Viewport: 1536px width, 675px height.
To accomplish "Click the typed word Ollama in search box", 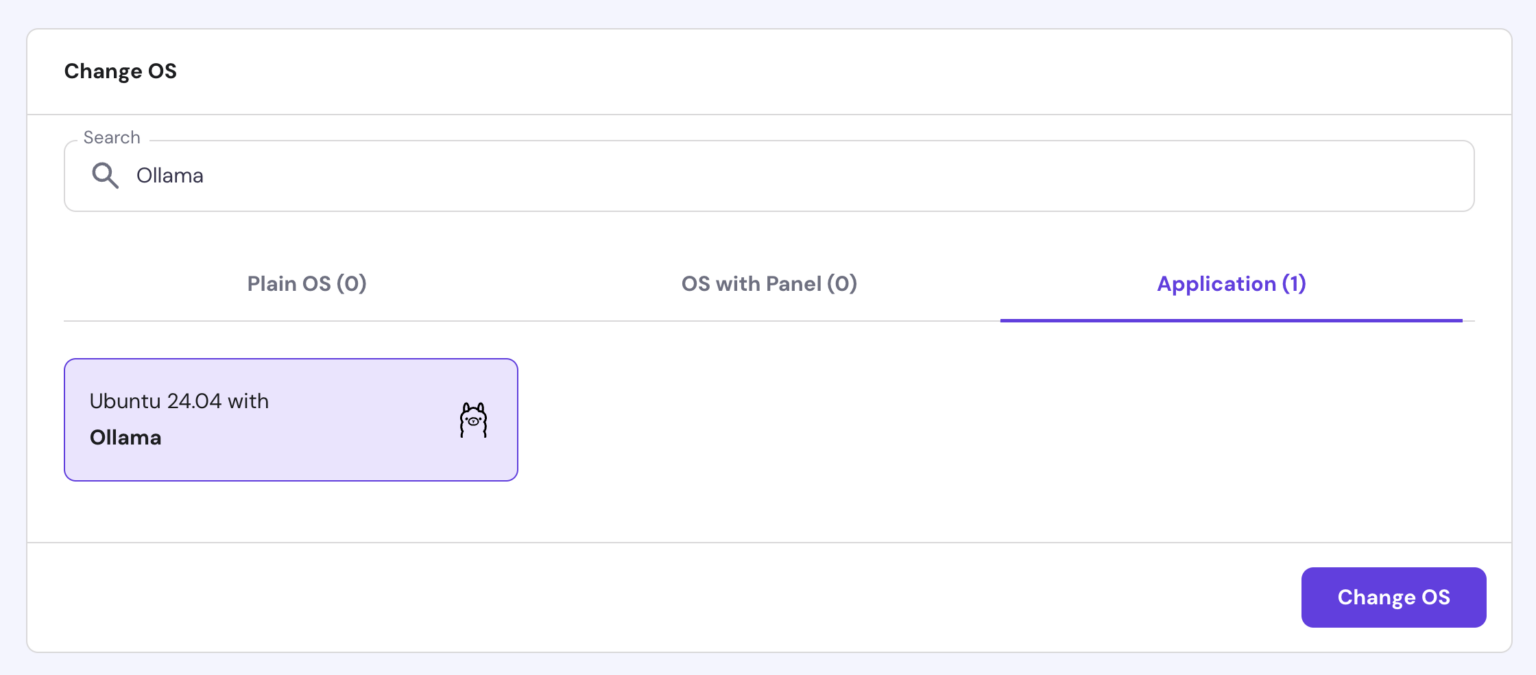I will pos(170,176).
